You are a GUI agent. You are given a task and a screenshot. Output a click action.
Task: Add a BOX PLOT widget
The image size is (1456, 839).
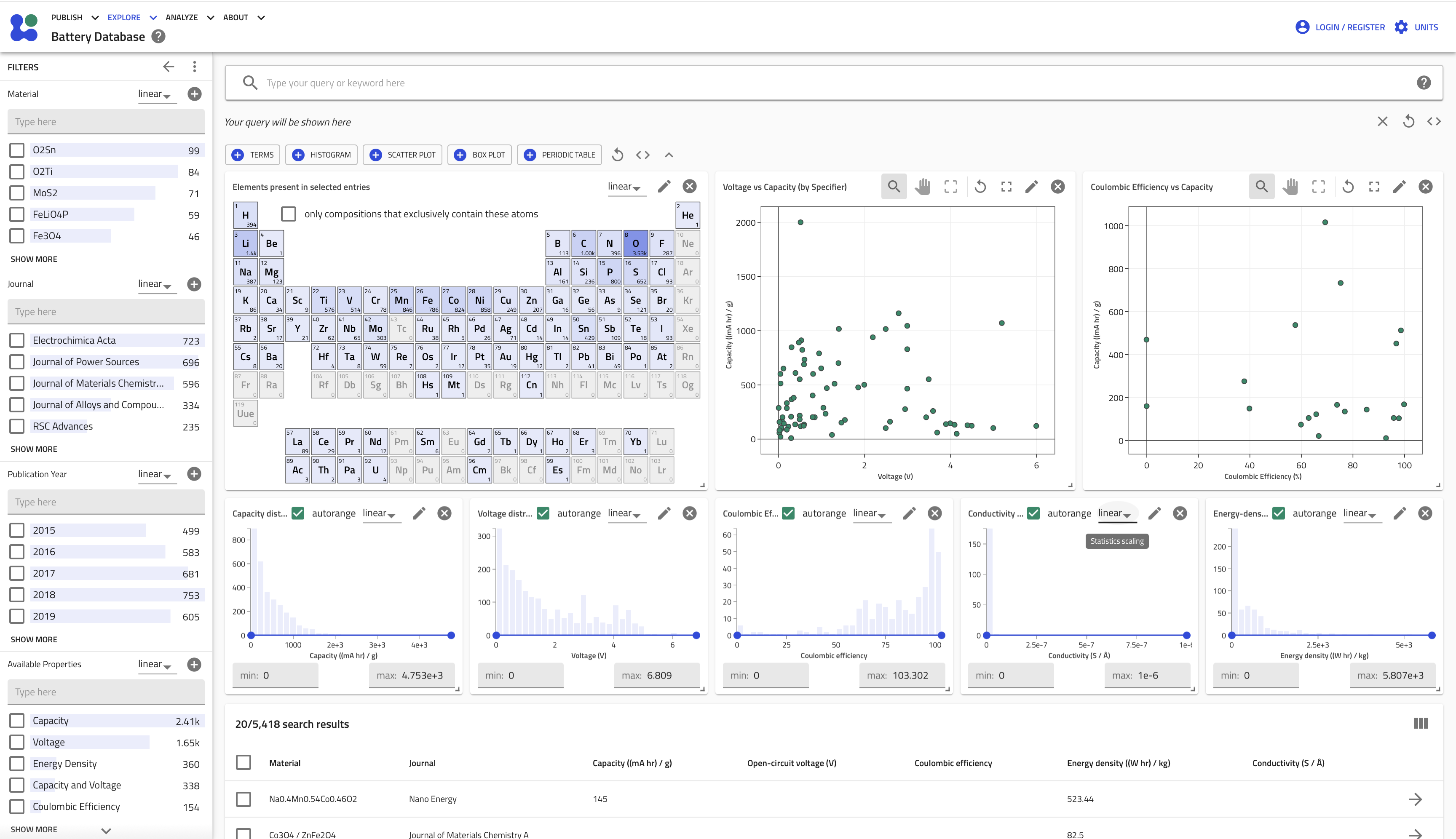pos(479,155)
